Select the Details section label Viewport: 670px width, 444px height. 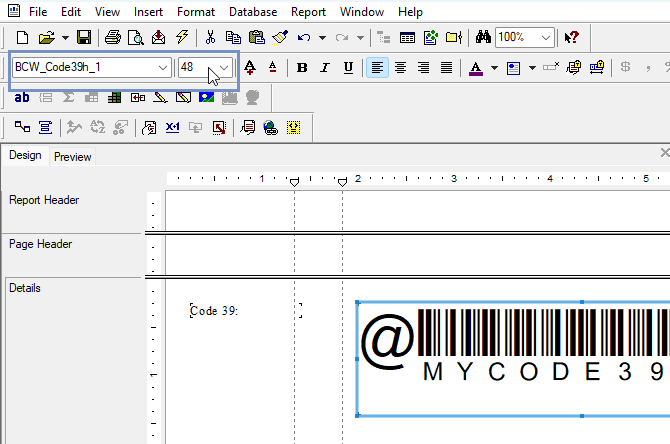tap(25, 288)
